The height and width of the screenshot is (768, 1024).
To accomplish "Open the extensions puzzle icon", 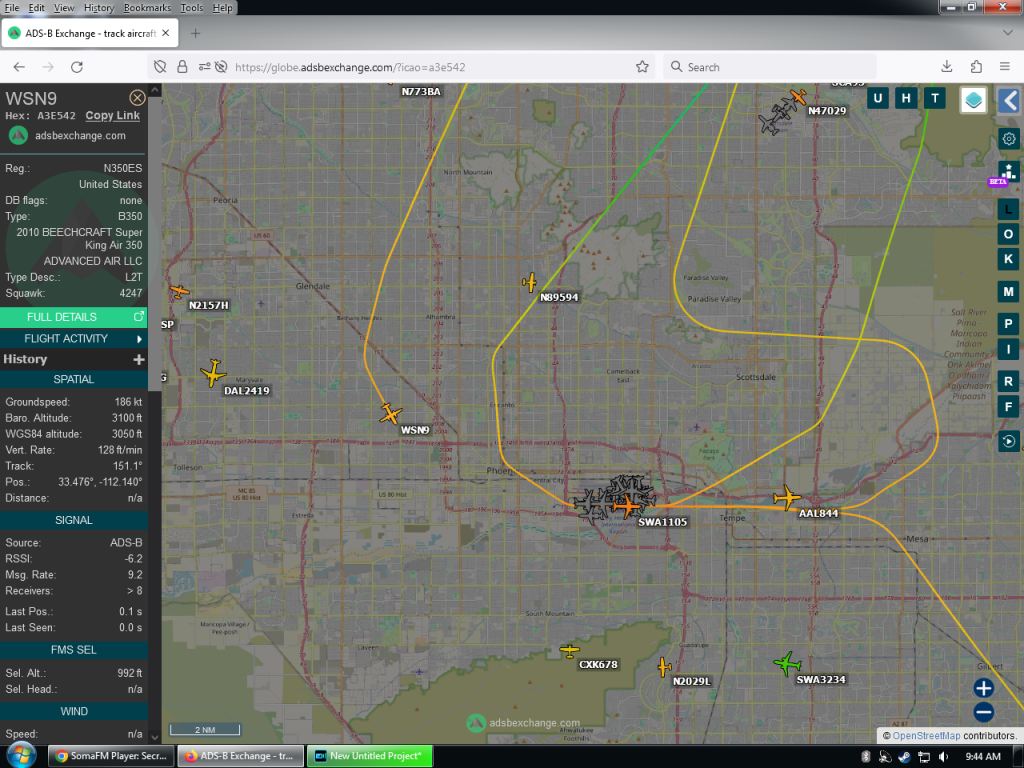I will tap(976, 67).
